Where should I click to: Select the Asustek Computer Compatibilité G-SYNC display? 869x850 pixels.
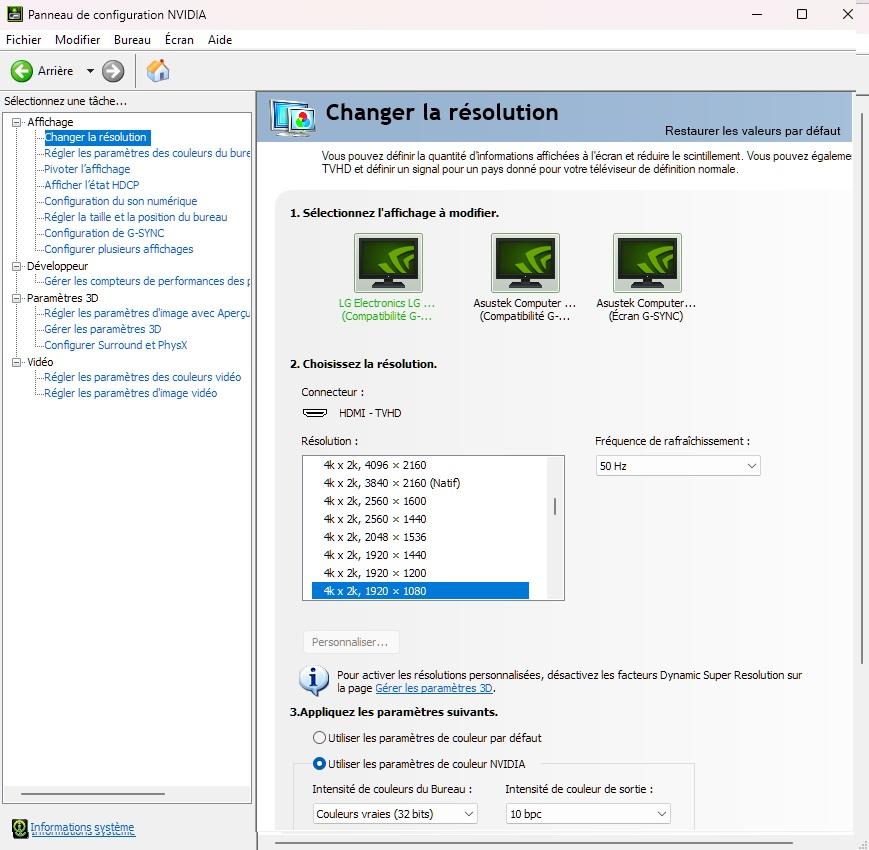525,263
